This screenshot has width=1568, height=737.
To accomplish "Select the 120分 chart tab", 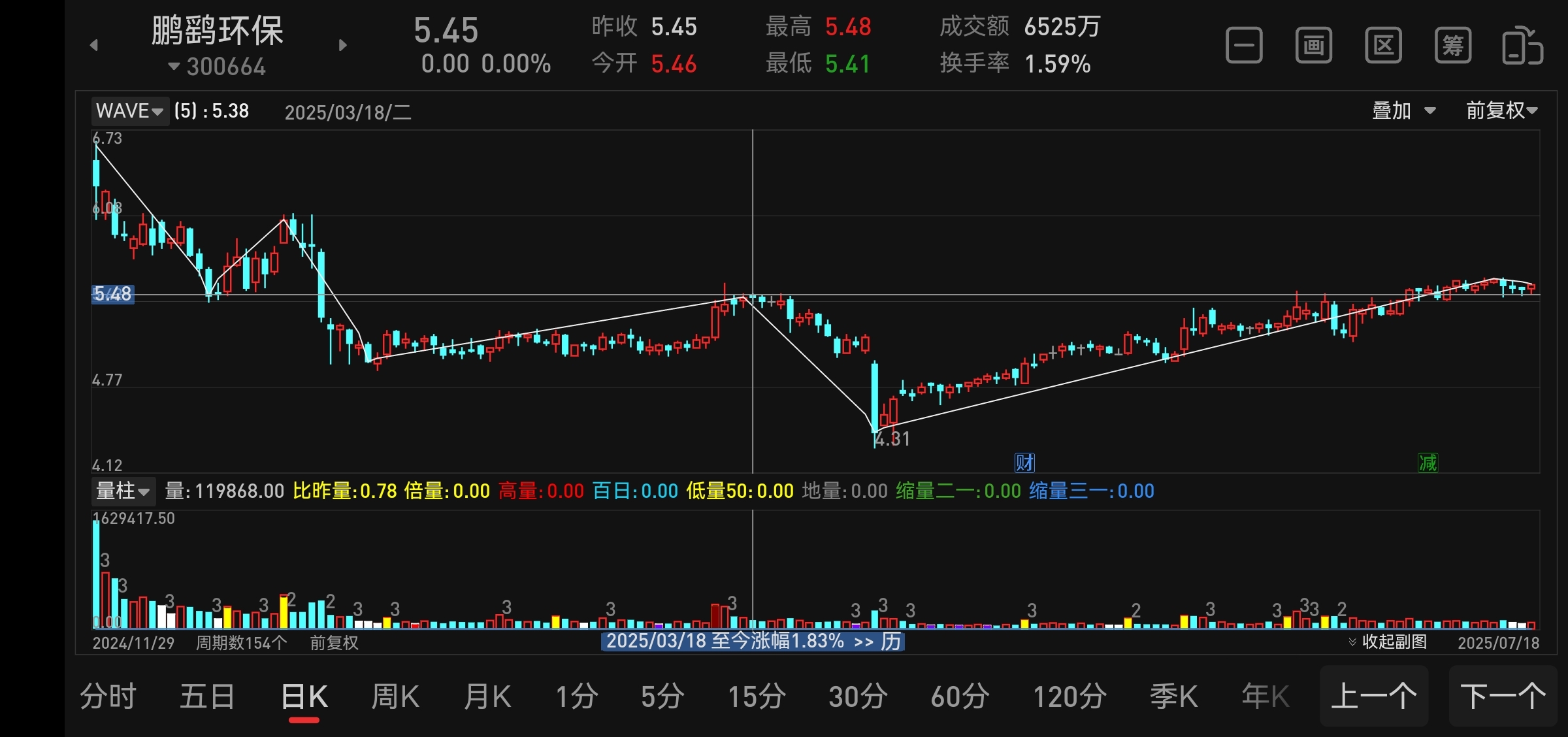I will (x=1070, y=696).
